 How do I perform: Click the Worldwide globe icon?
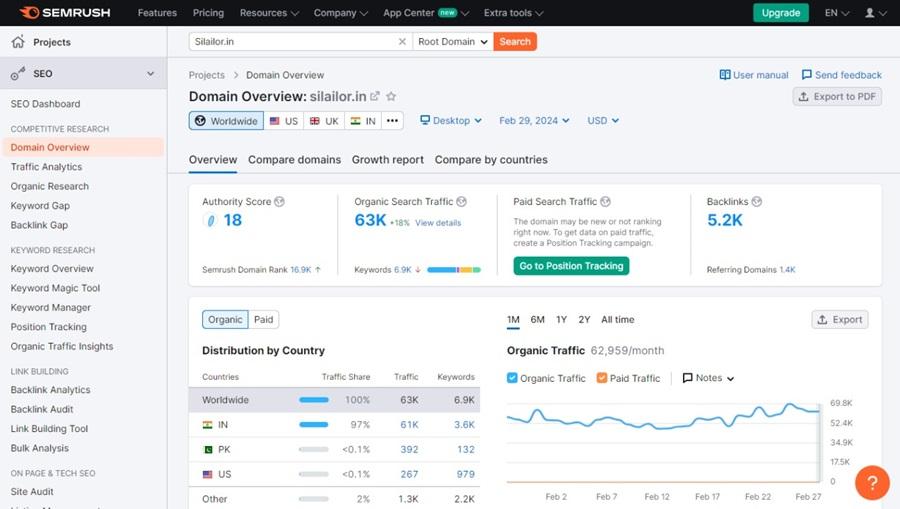(x=200, y=121)
